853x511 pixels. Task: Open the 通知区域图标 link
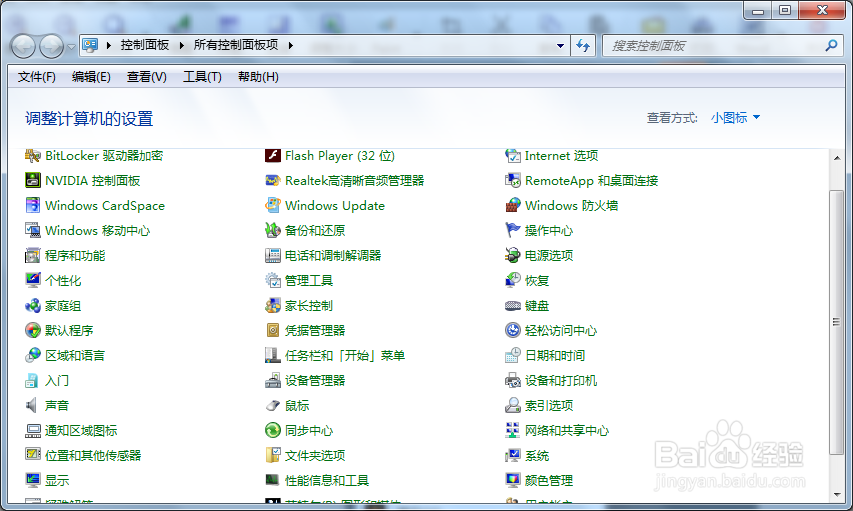pos(81,430)
